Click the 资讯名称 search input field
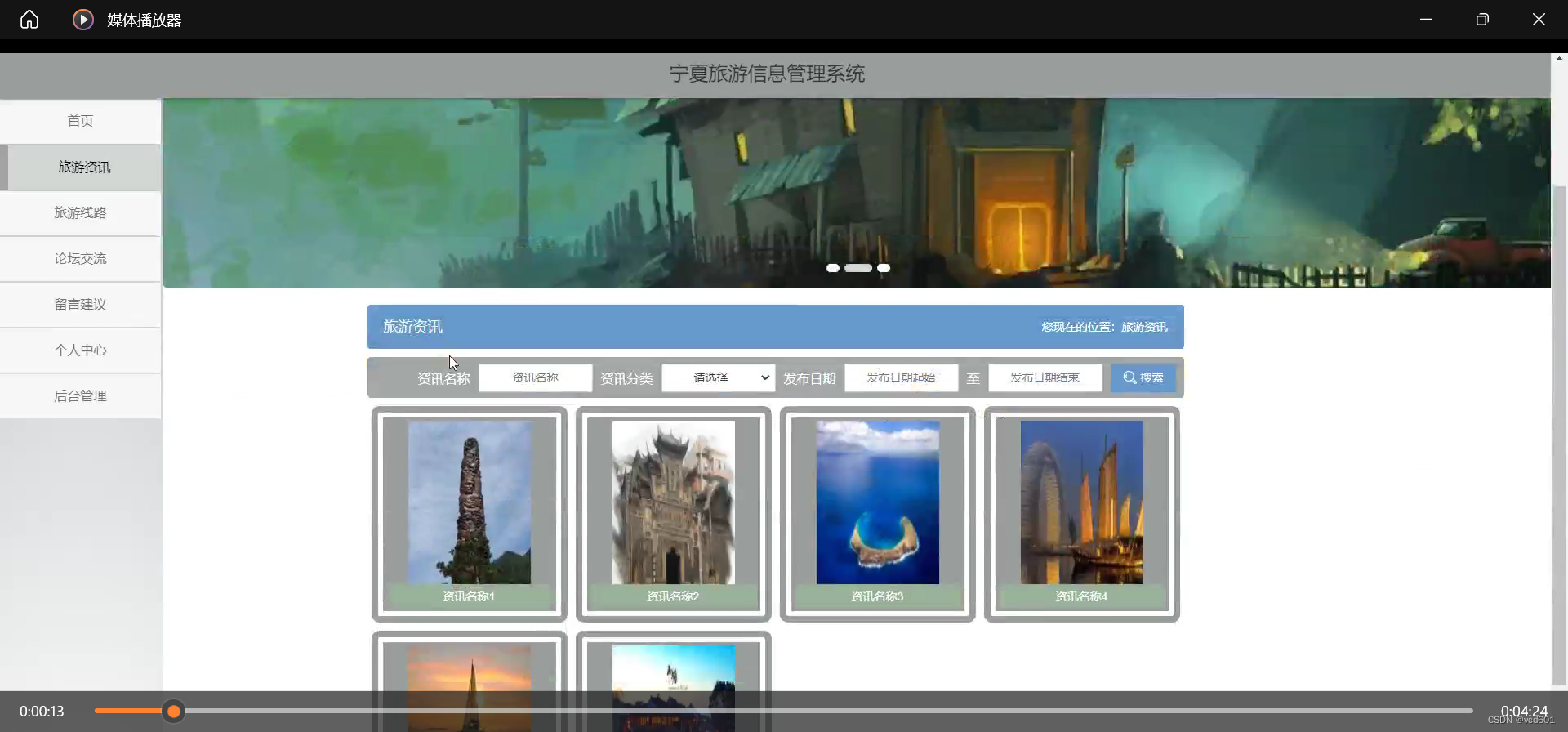 coord(535,377)
